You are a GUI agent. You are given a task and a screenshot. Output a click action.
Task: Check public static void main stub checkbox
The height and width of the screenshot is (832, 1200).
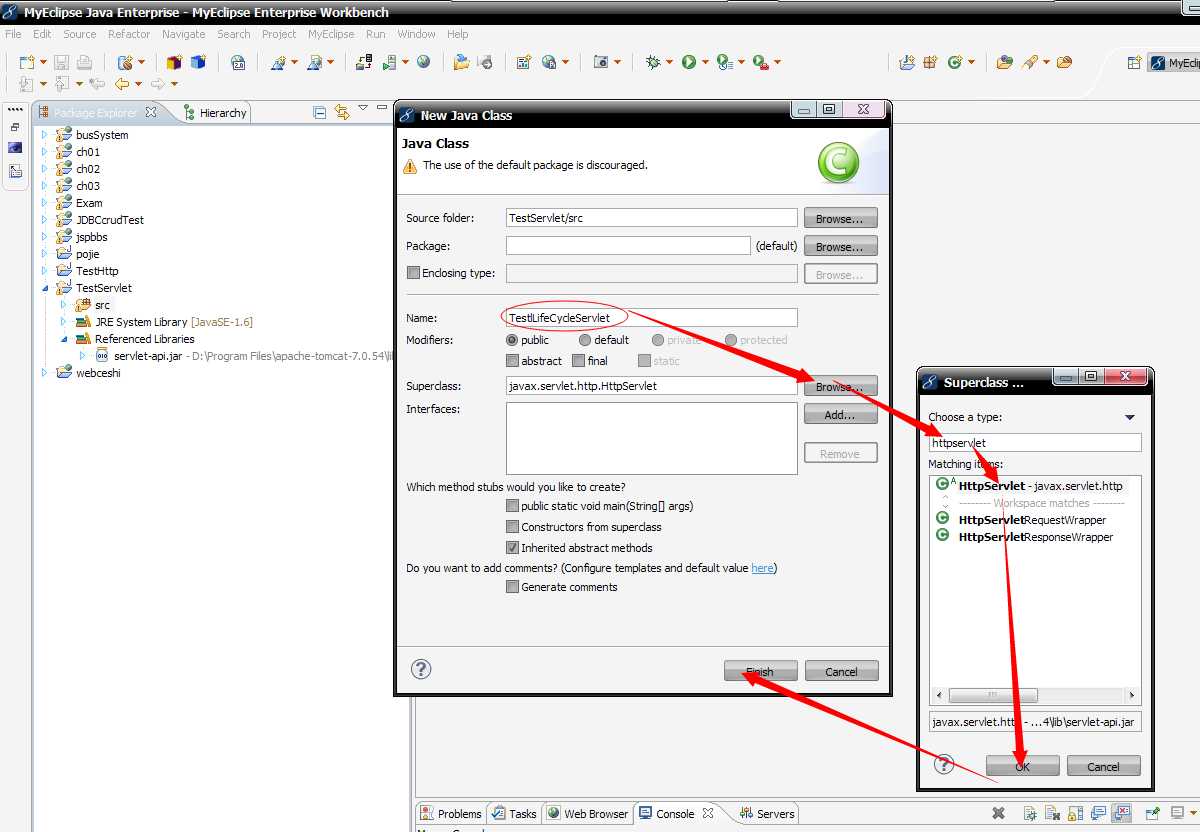(x=513, y=506)
